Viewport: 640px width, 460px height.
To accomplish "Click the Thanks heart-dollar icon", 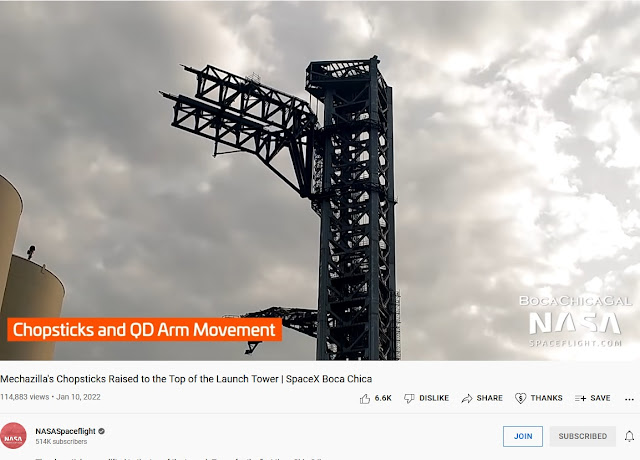I will (520, 398).
